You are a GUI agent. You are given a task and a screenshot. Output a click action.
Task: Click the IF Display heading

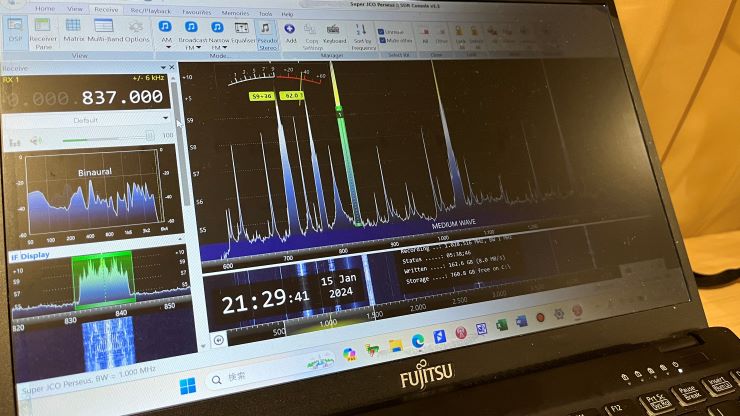pos(30,256)
